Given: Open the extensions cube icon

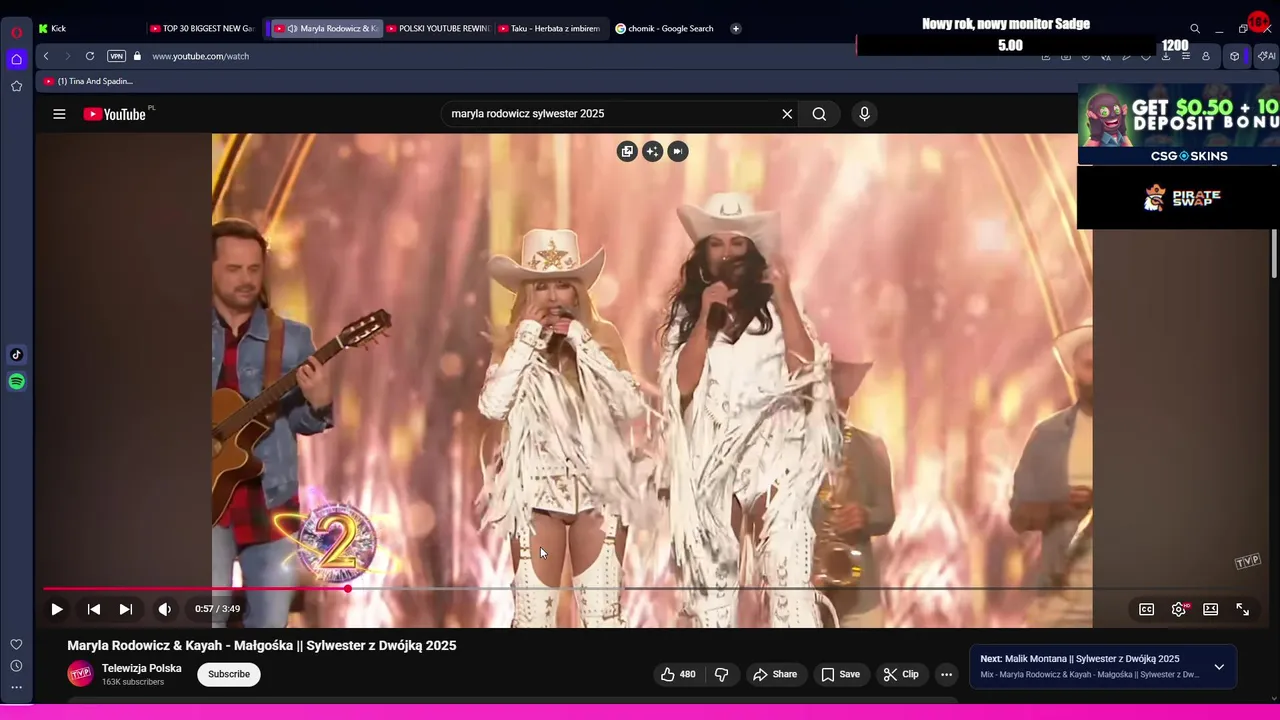Looking at the screenshot, I should [x=1234, y=56].
